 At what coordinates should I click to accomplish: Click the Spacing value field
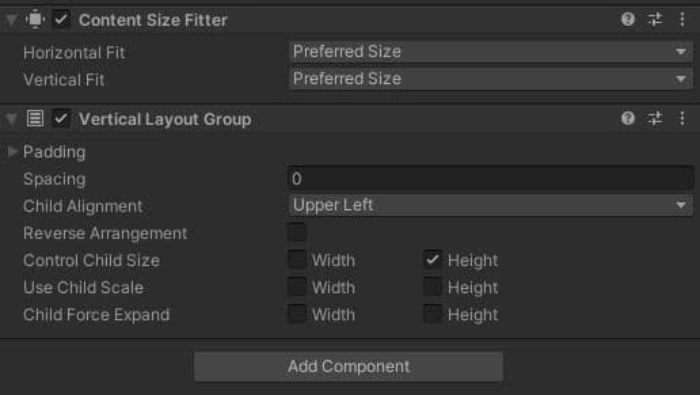point(491,179)
